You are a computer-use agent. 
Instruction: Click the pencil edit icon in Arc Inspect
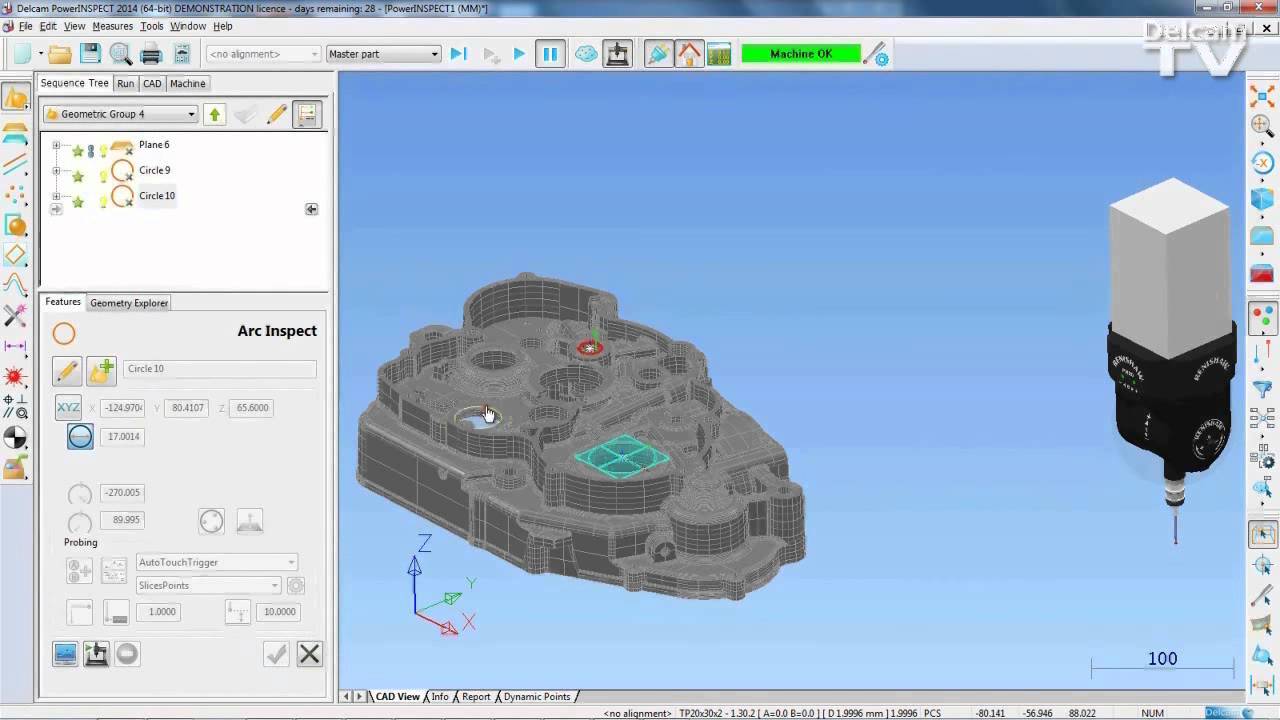tap(67, 371)
